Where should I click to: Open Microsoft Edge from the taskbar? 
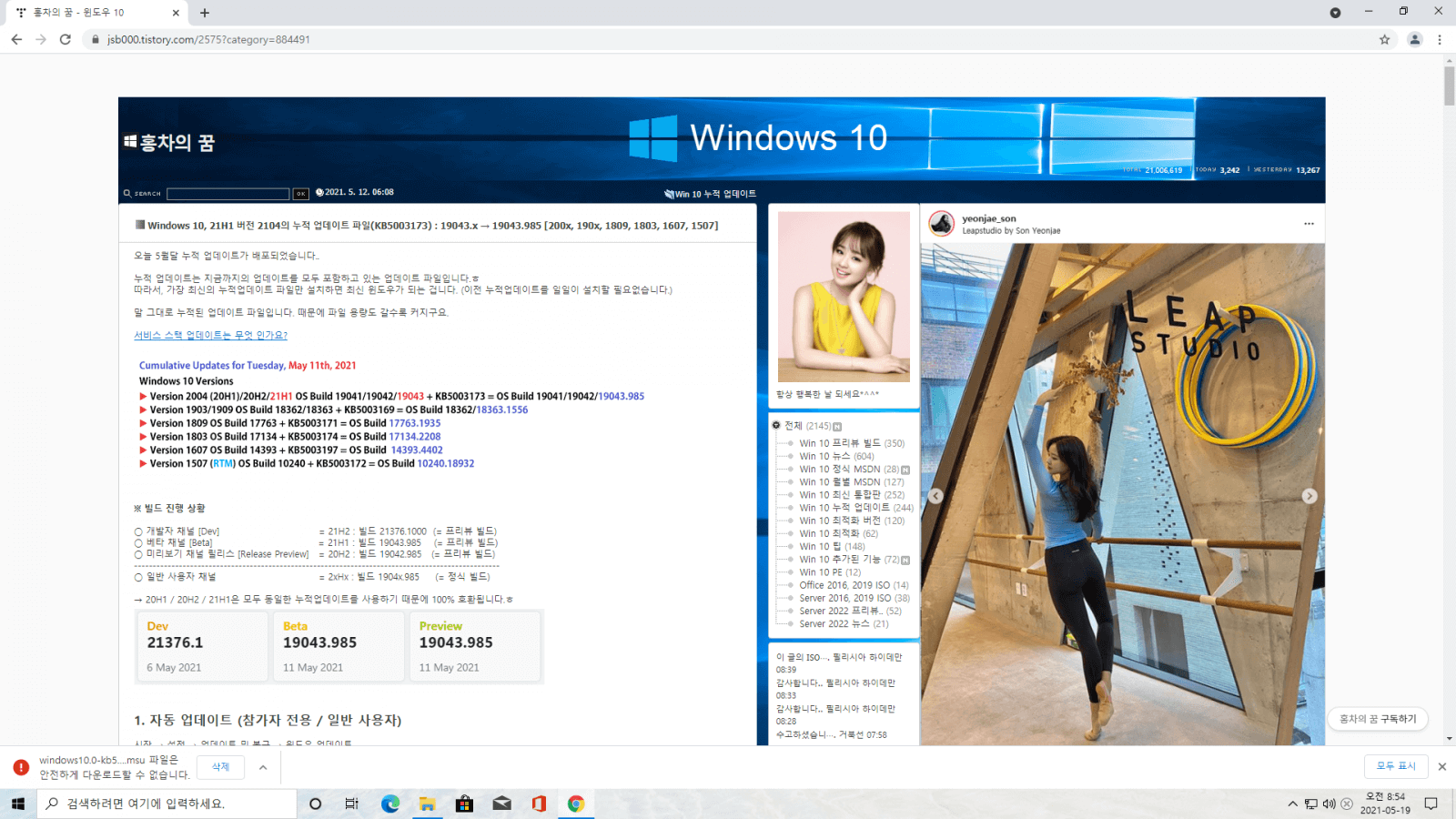390,804
